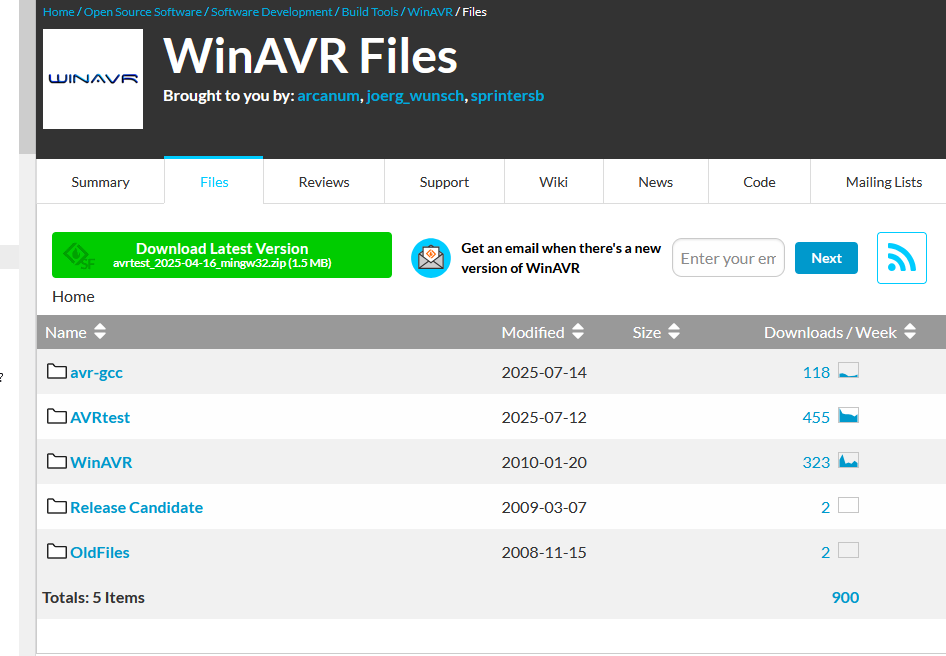This screenshot has height=656, width=946.
Task: Sort files by Size column arrows
Action: [x=674, y=331]
